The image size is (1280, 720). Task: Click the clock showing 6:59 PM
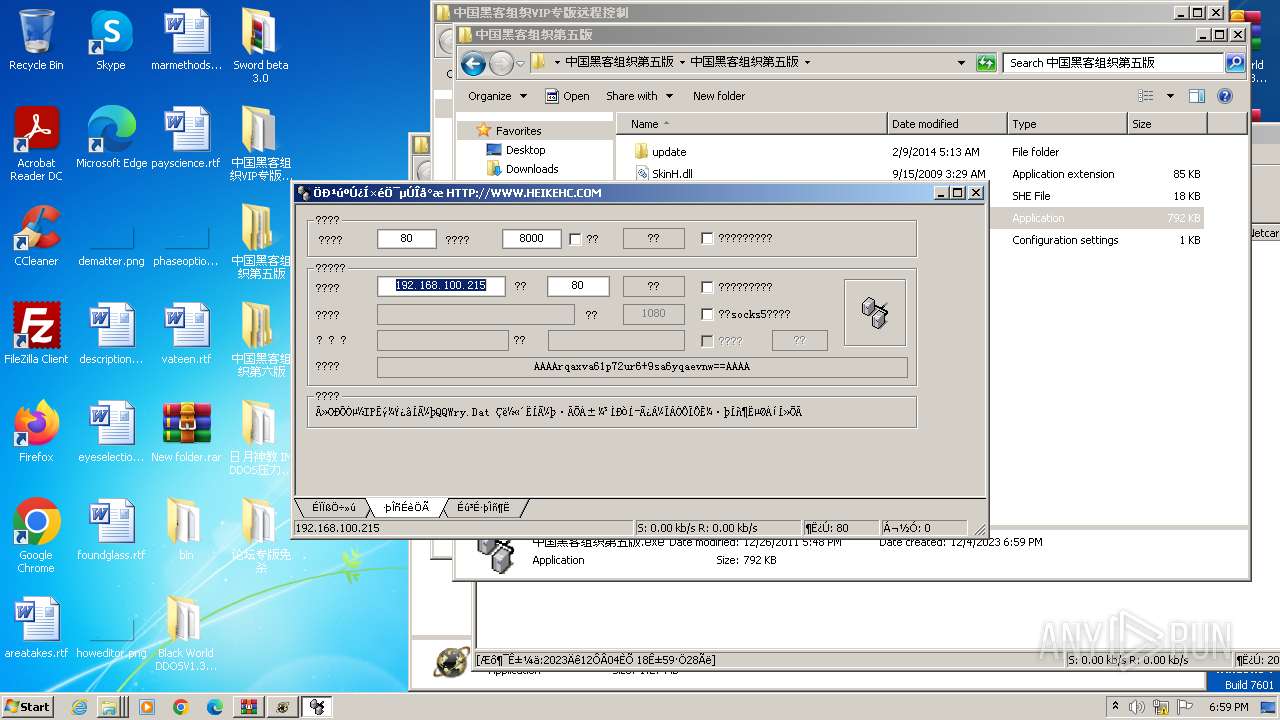coord(1227,707)
